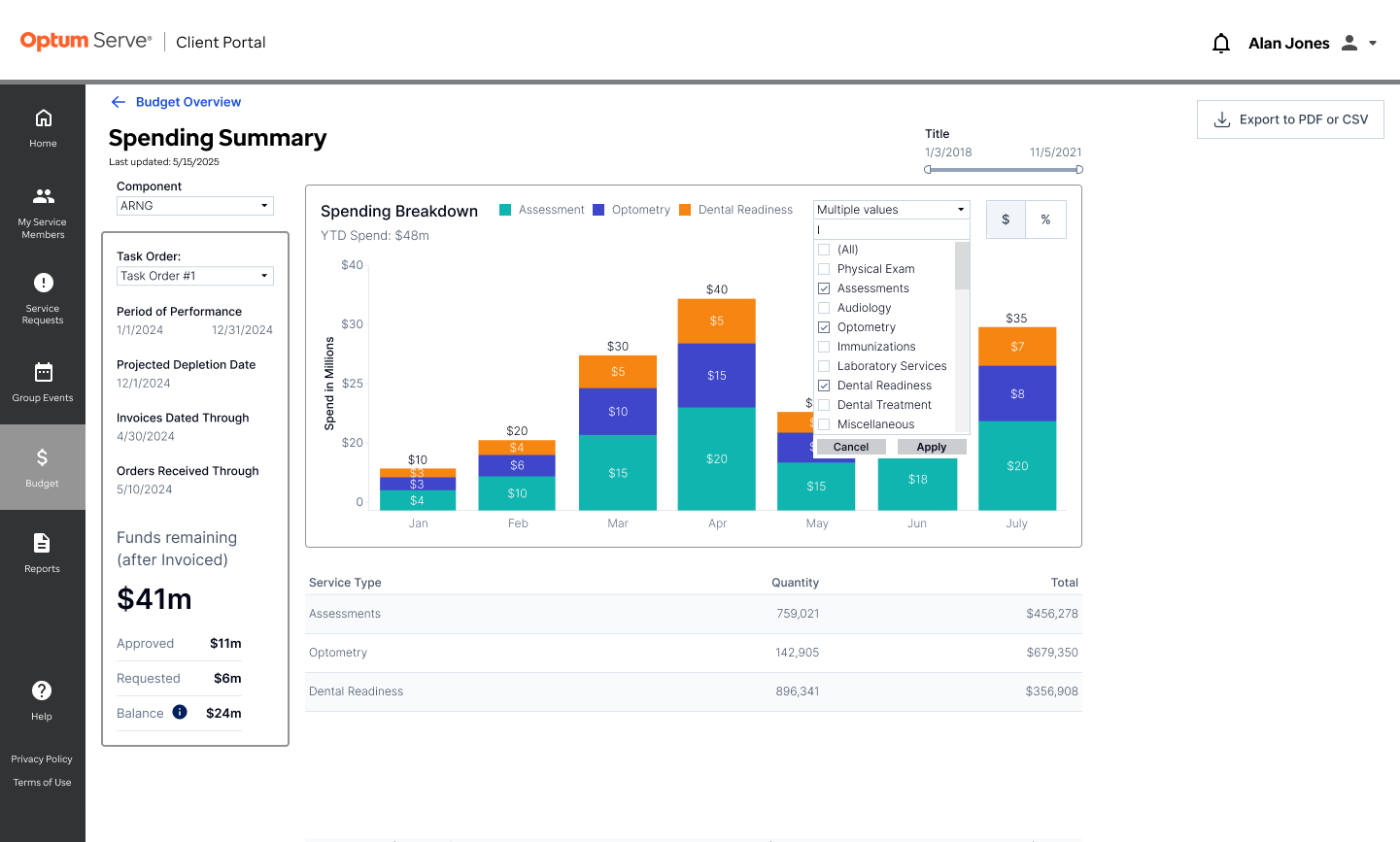Switch chart to dollar view

pyautogui.click(x=1006, y=219)
